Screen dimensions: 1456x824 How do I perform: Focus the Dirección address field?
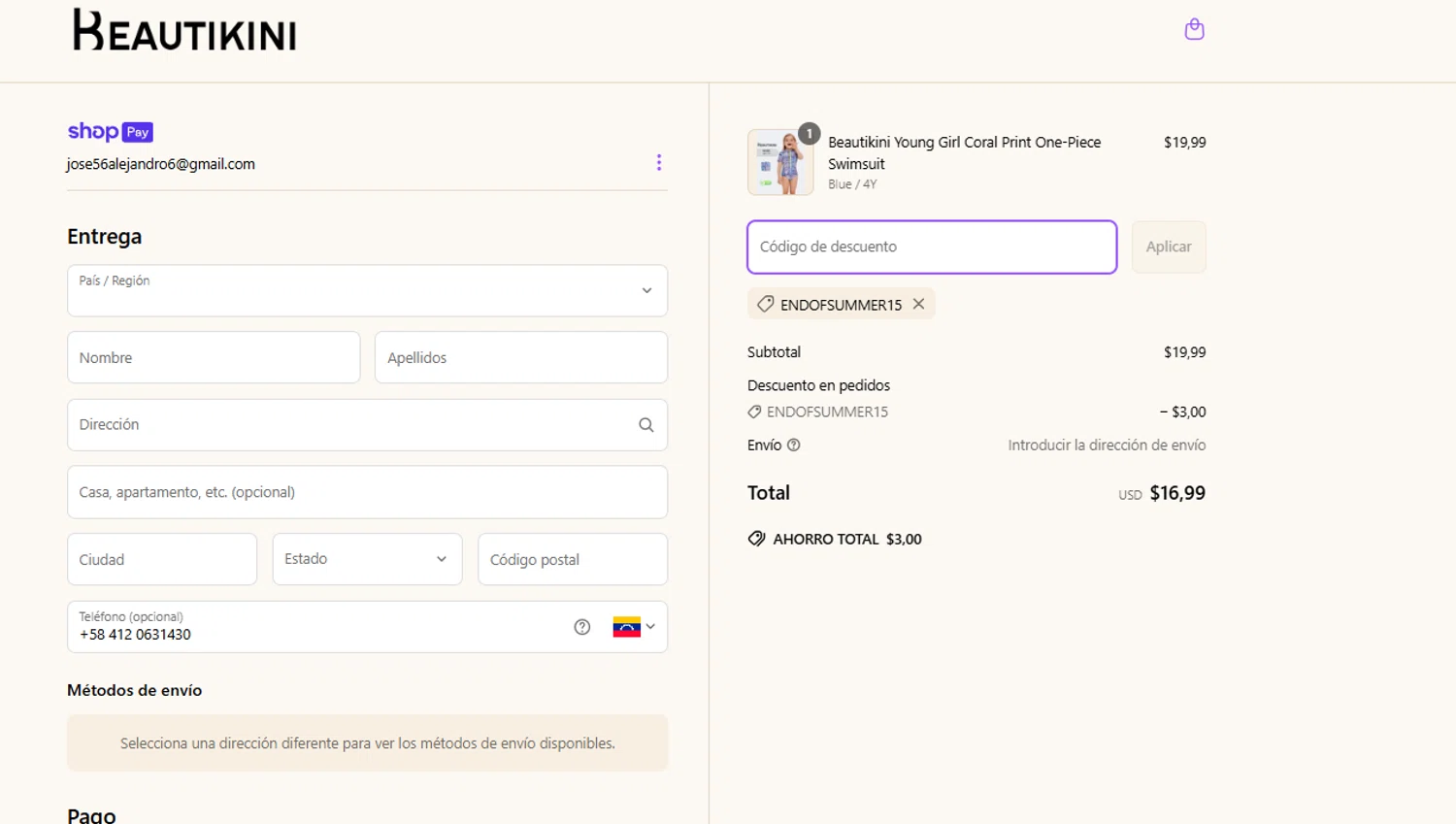click(x=367, y=425)
